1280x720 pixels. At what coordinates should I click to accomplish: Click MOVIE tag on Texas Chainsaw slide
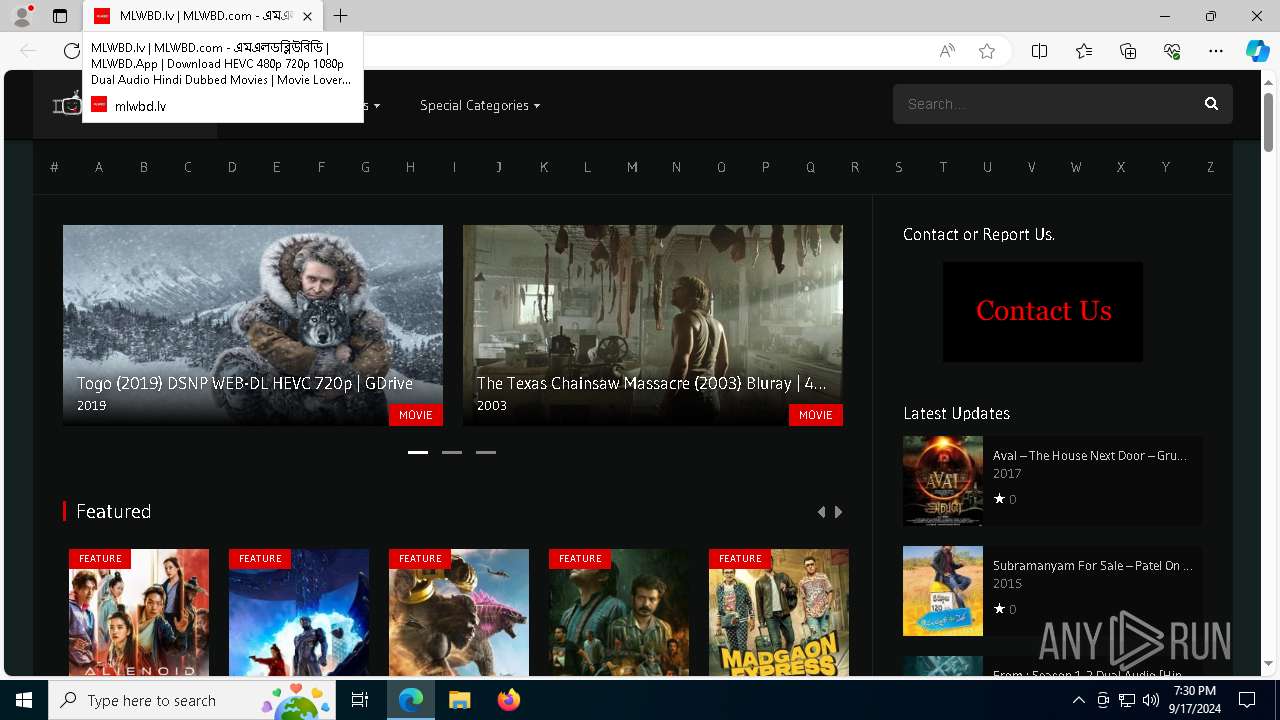click(x=816, y=415)
